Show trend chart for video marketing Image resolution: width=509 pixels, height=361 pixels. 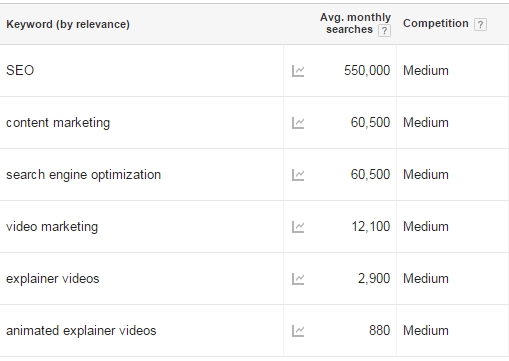pos(298,227)
